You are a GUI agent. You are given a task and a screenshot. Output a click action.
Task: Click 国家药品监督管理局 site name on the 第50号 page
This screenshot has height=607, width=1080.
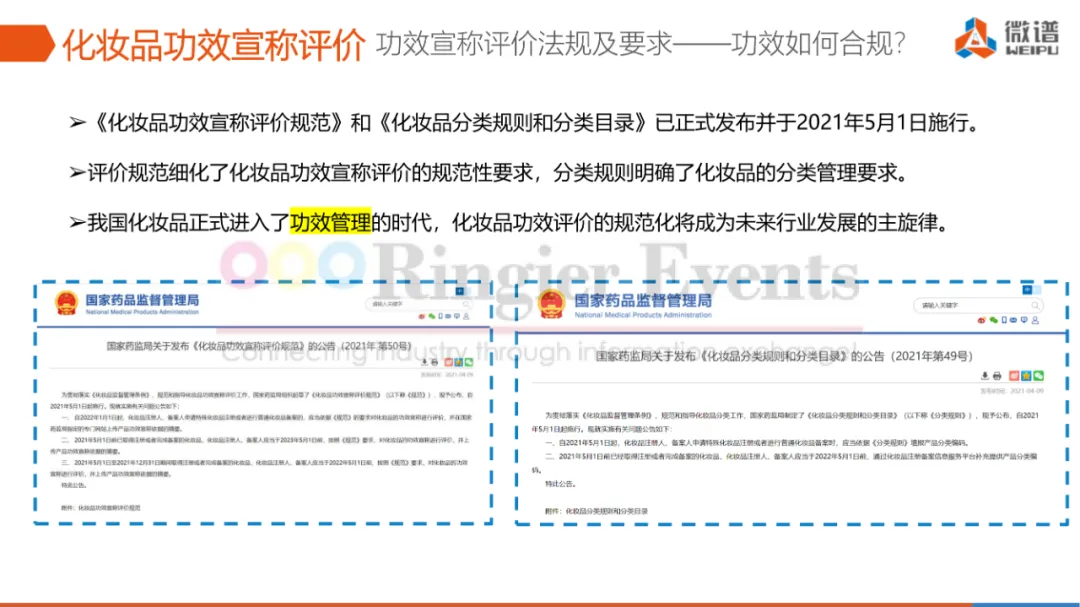pyautogui.click(x=142, y=300)
